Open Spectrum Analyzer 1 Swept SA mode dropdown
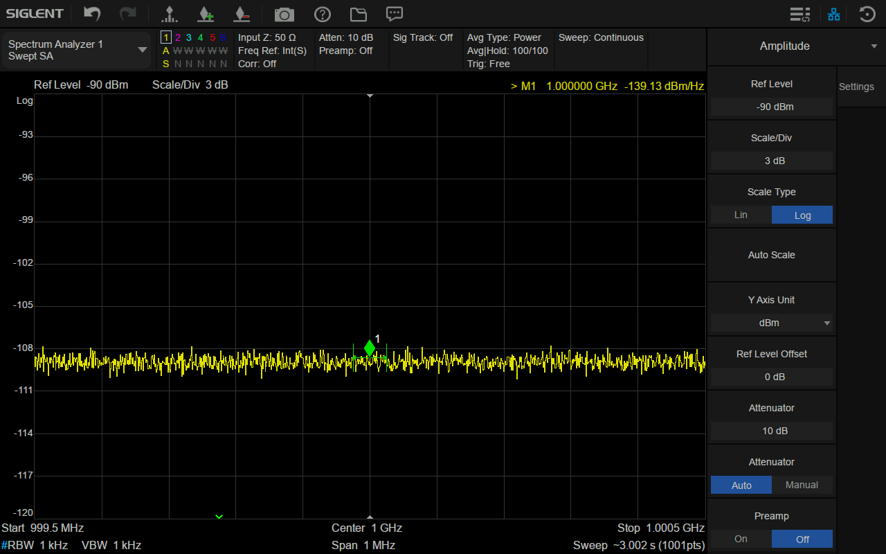 (77, 50)
